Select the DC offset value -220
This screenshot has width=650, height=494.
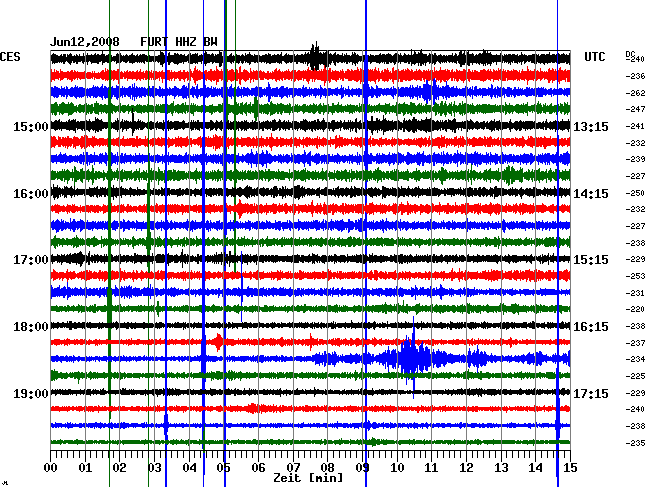click(635, 309)
